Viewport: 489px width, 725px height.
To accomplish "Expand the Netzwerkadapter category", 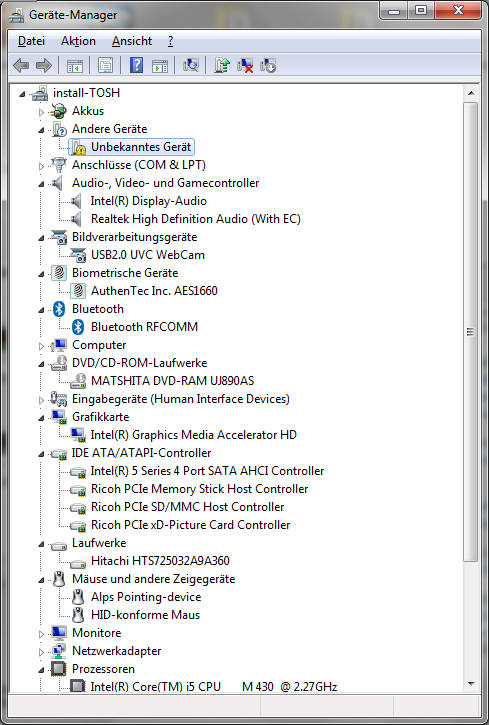I will [41, 652].
